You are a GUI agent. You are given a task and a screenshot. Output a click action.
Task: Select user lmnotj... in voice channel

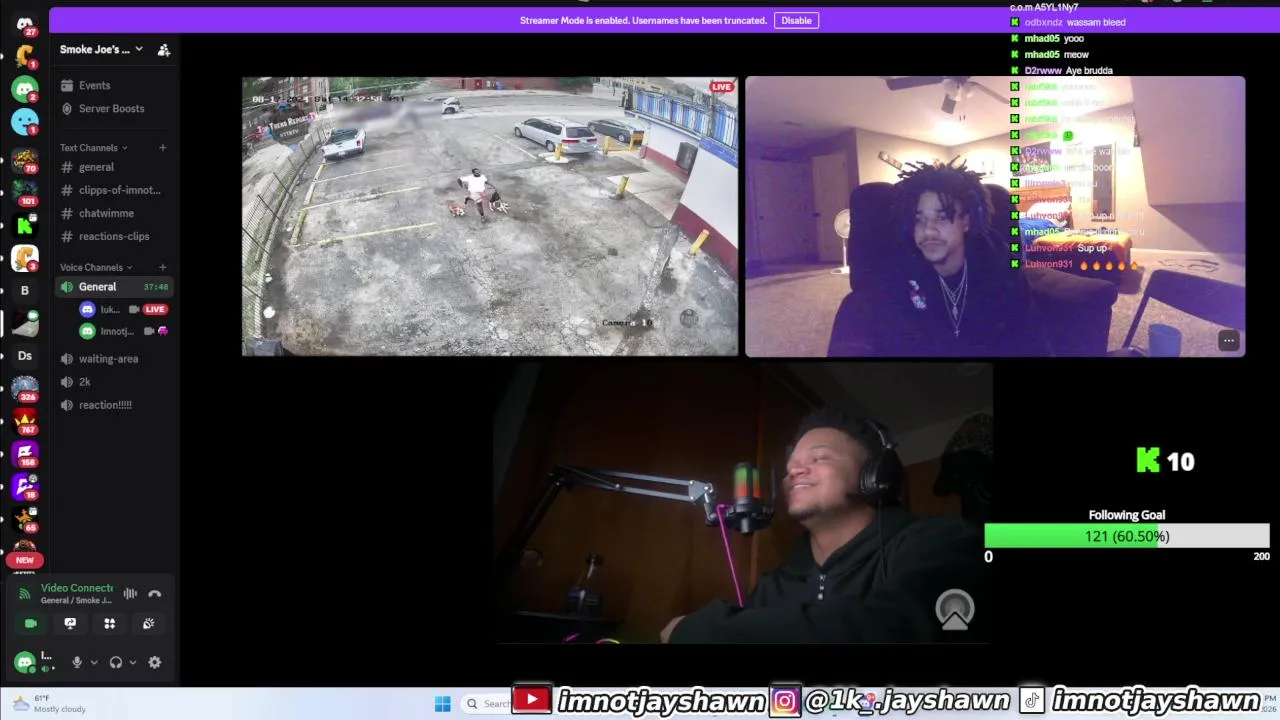click(122, 331)
